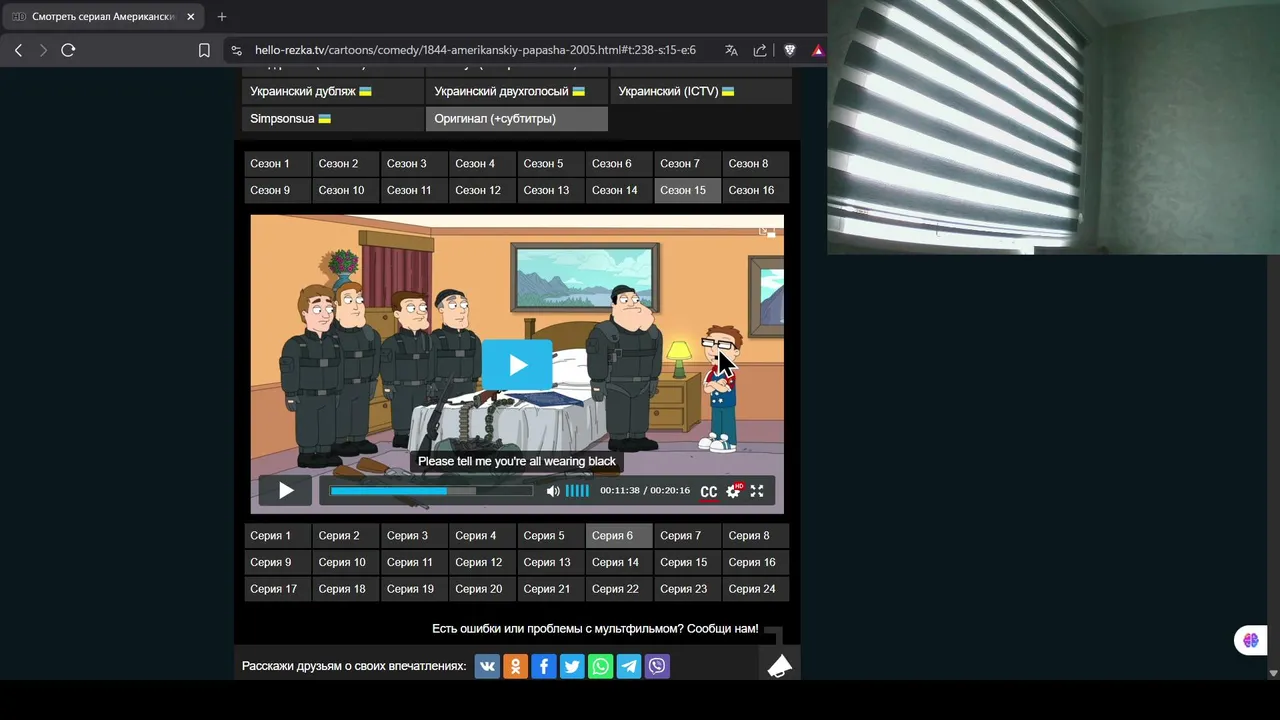Open Серия 13
This screenshot has width=1280, height=720.
550,562
